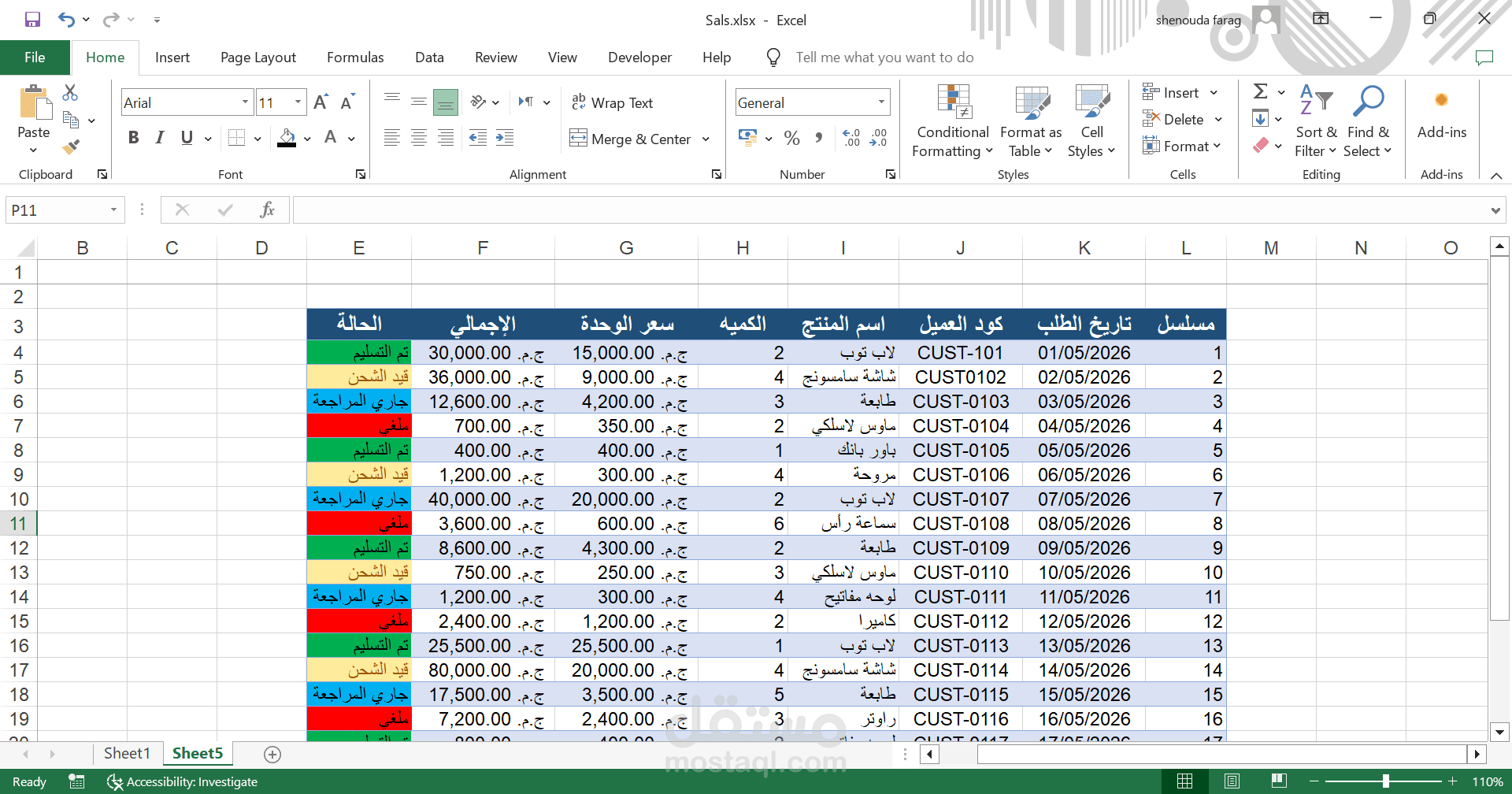Open the font name dropdown showing Arial
The height and width of the screenshot is (794, 1512).
(245, 102)
